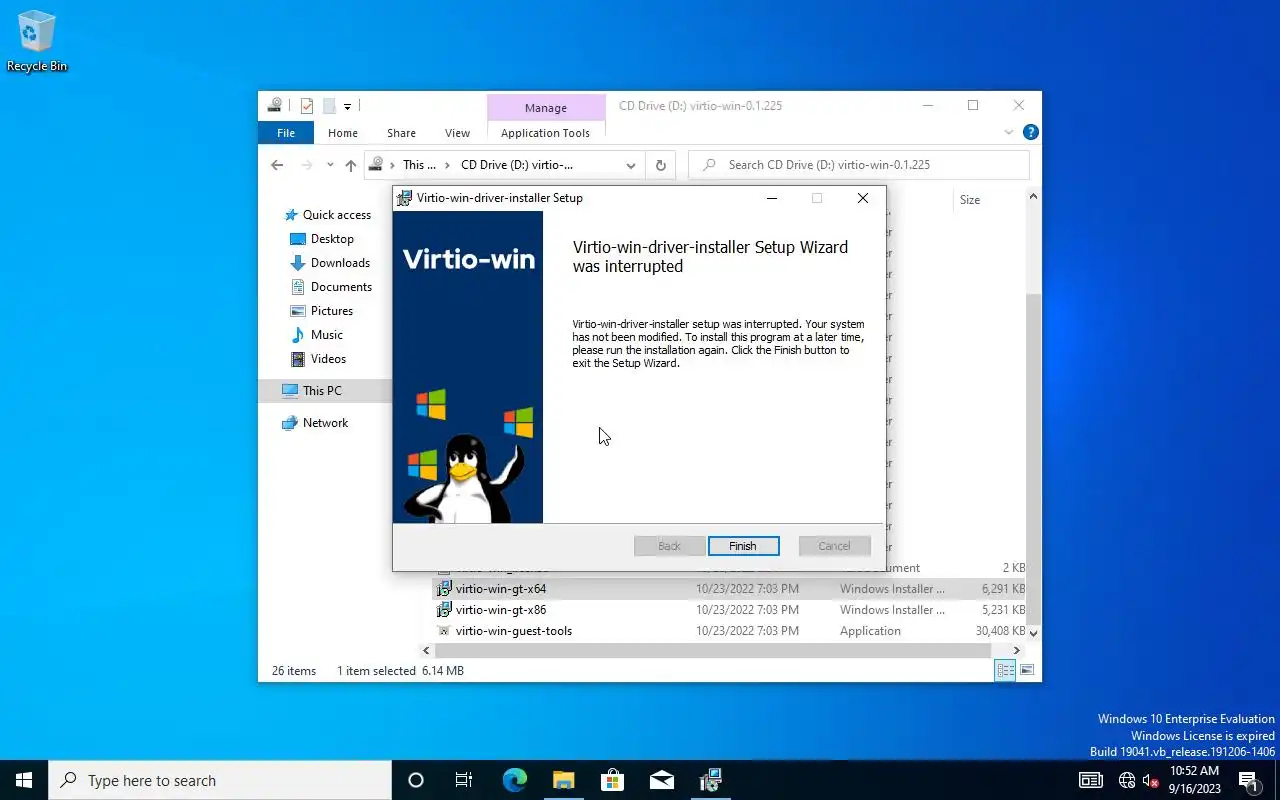The image size is (1280, 800).
Task: Click the Search CD Drive field
Action: [858, 165]
